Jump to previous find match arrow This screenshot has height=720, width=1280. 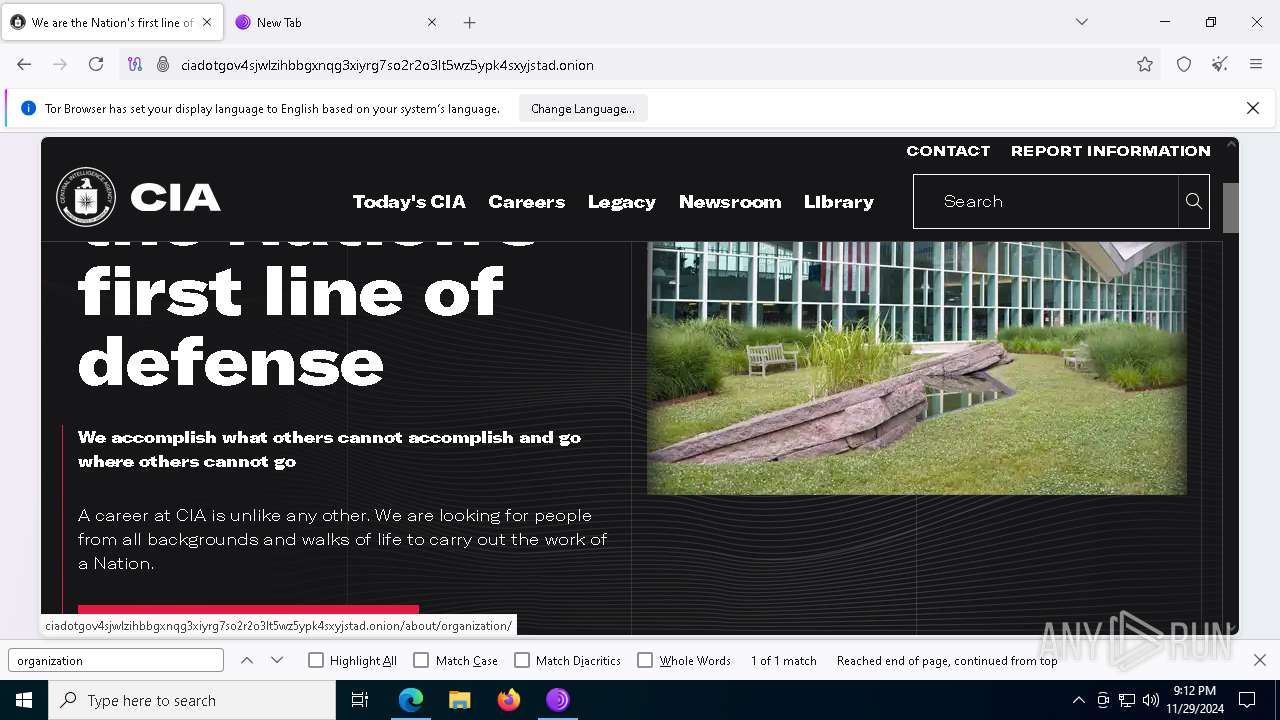247,660
